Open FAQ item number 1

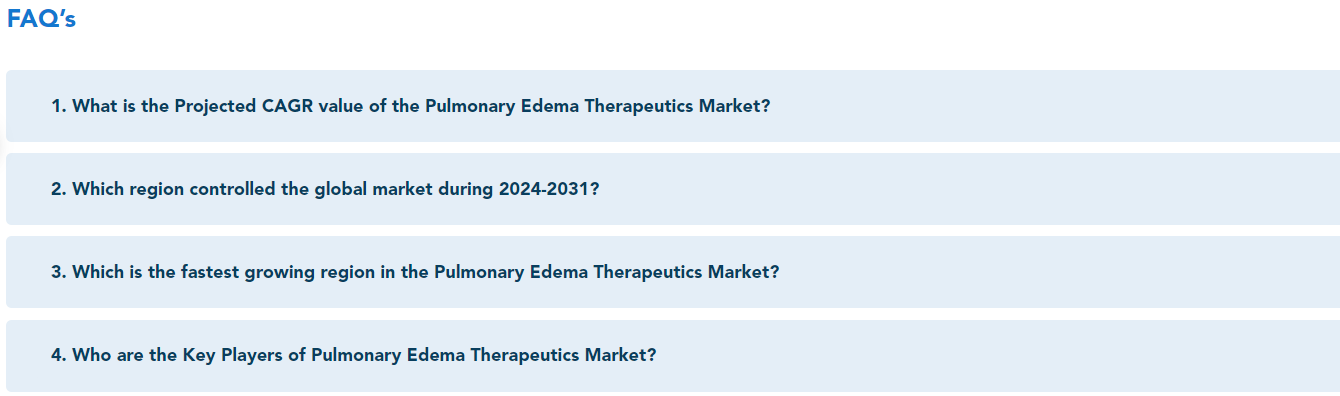click(x=672, y=106)
